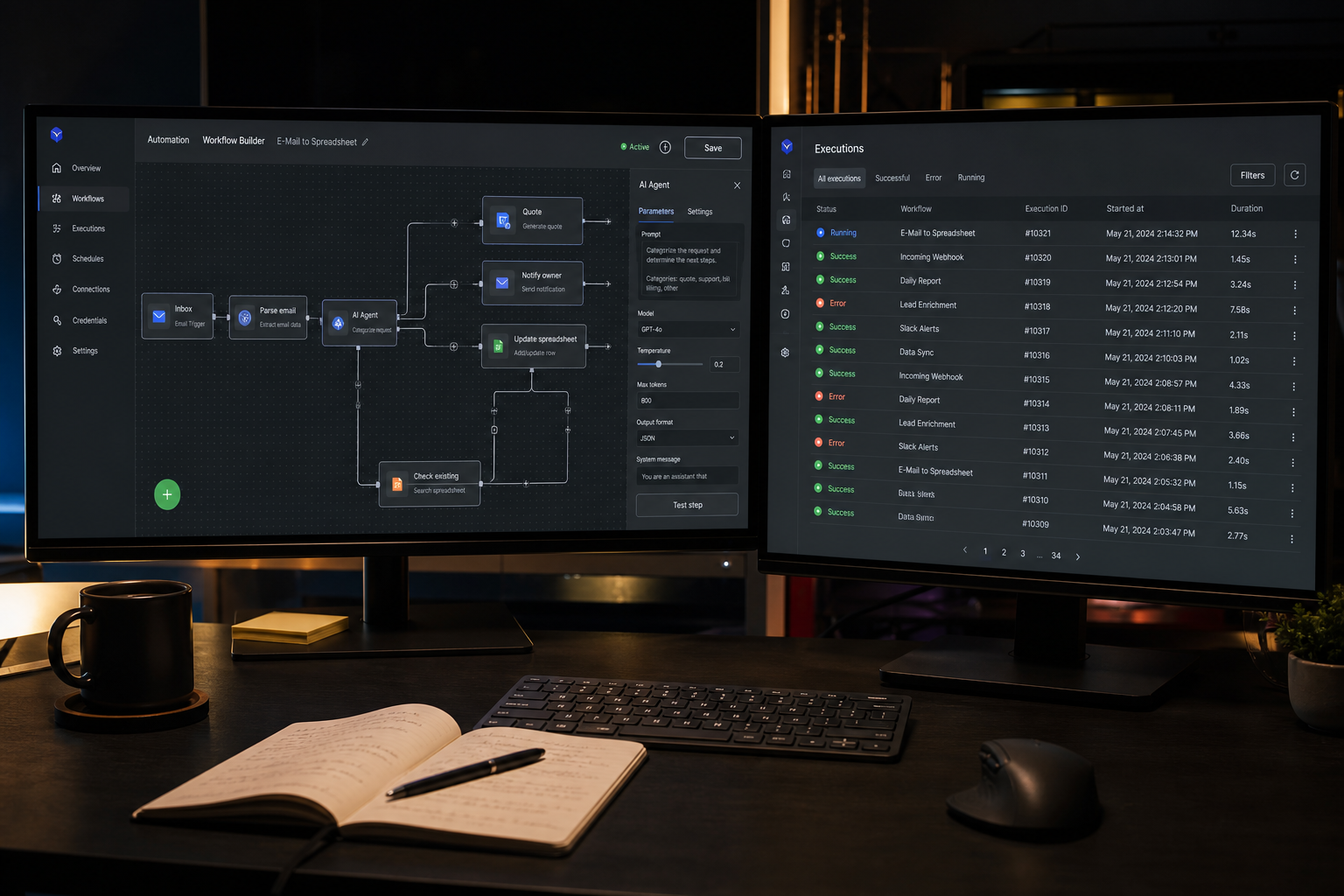Click the green add node button

(167, 494)
